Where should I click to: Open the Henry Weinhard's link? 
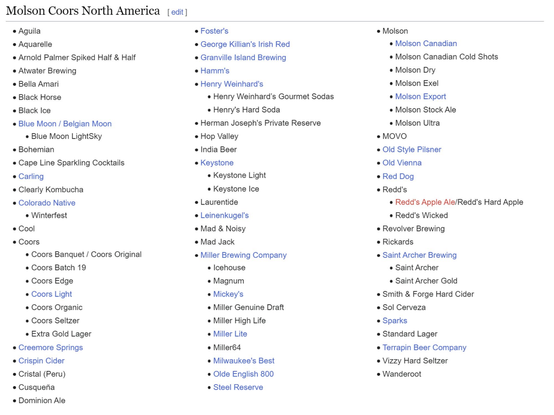tap(232, 84)
